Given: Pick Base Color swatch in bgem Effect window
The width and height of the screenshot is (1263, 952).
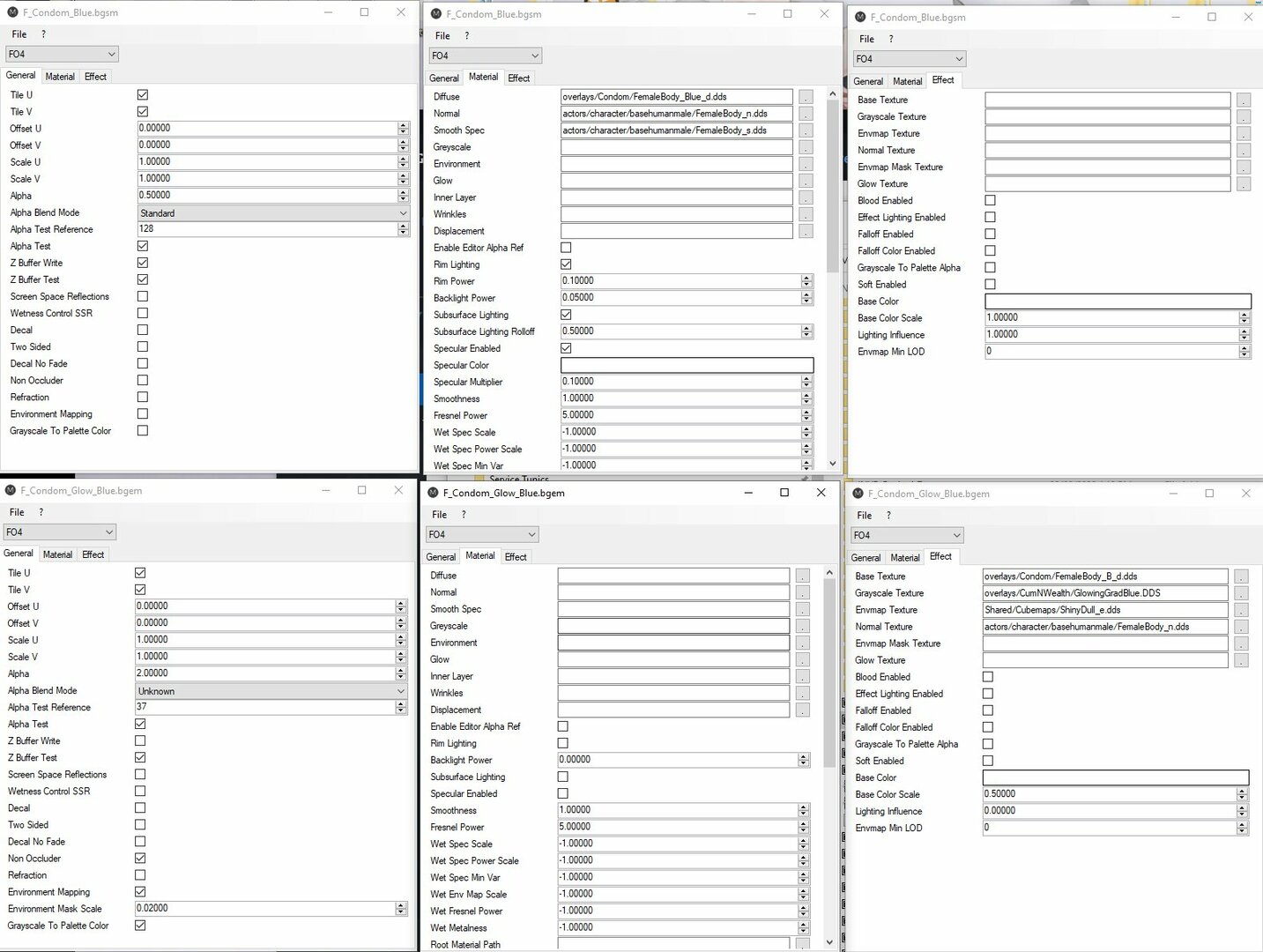Looking at the screenshot, I should (1116, 777).
